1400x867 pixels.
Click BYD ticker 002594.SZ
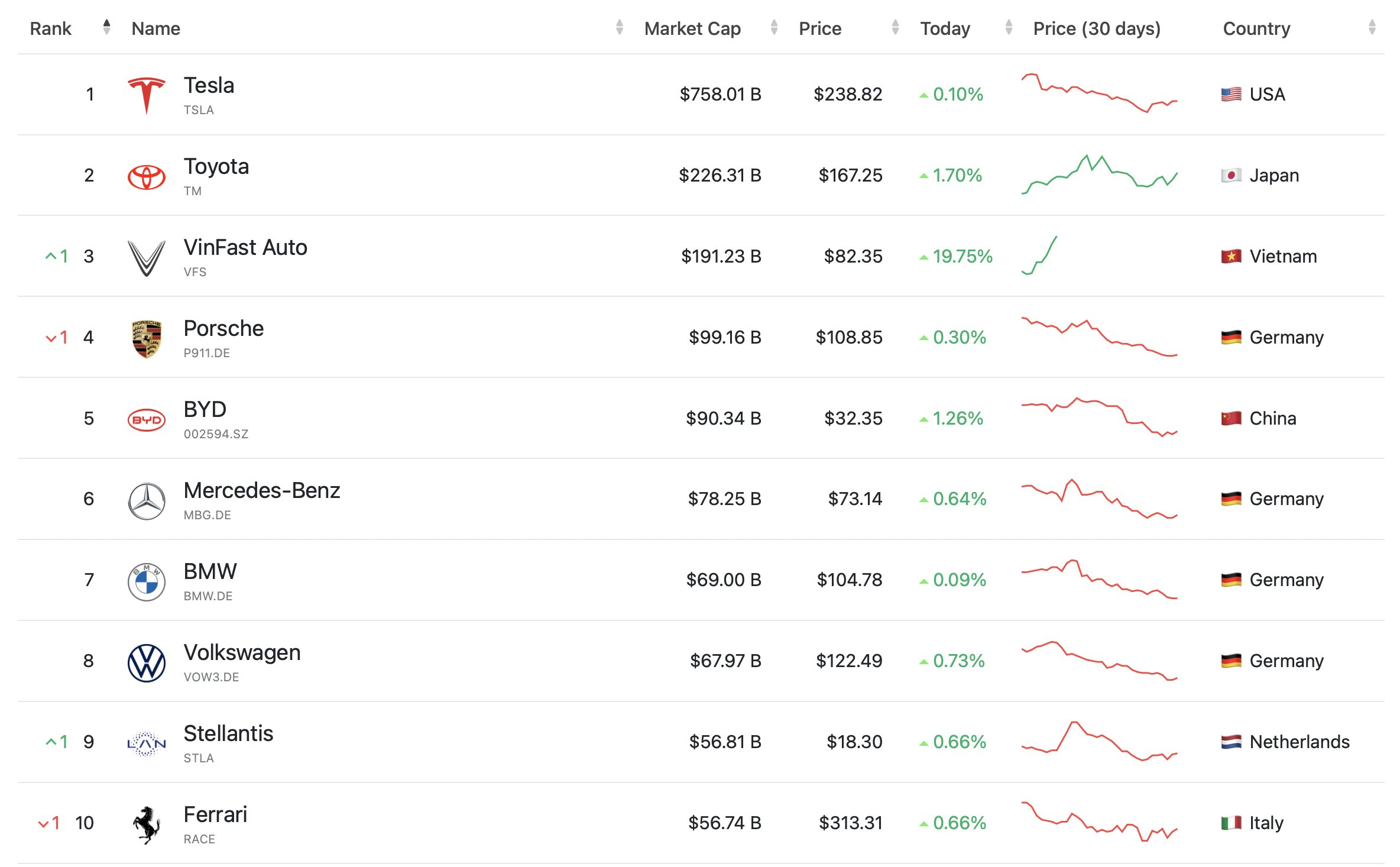[216, 434]
